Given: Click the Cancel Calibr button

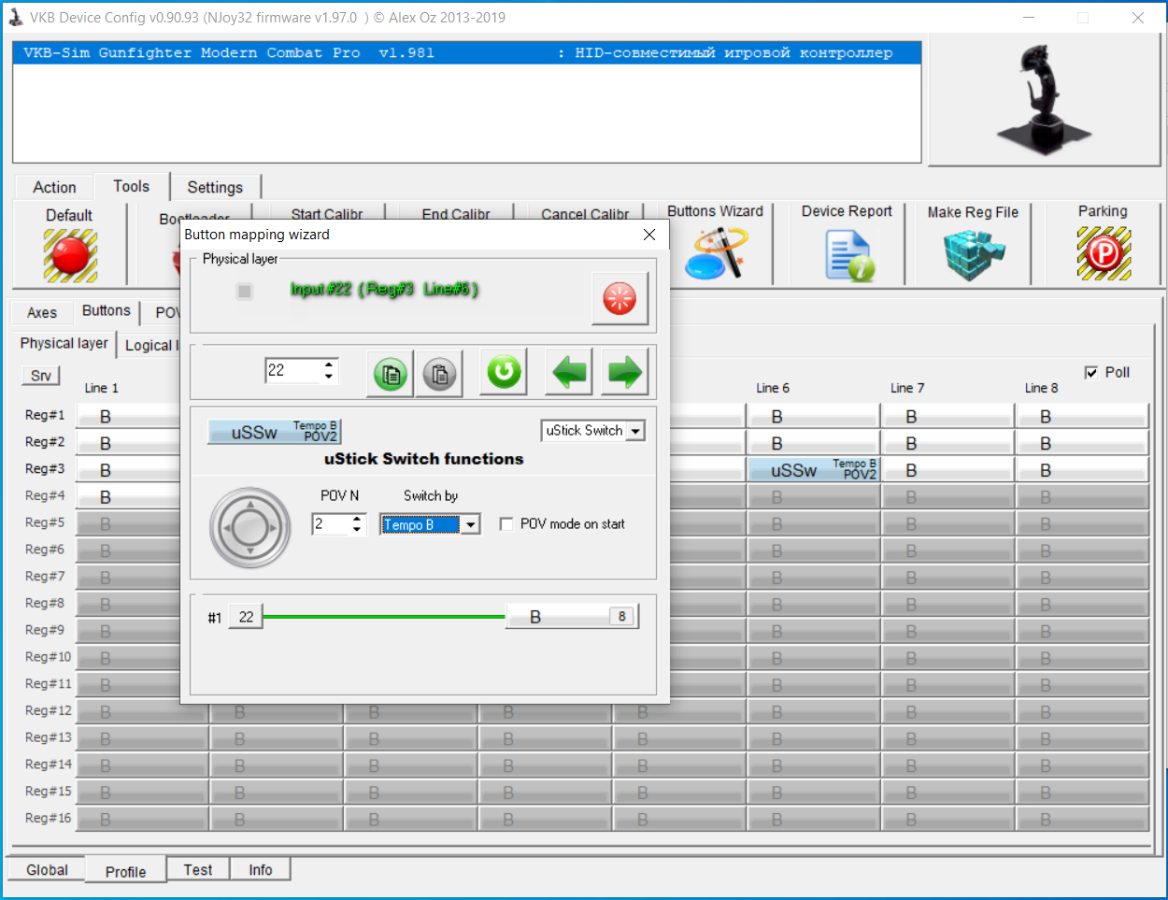Looking at the screenshot, I should [x=585, y=214].
